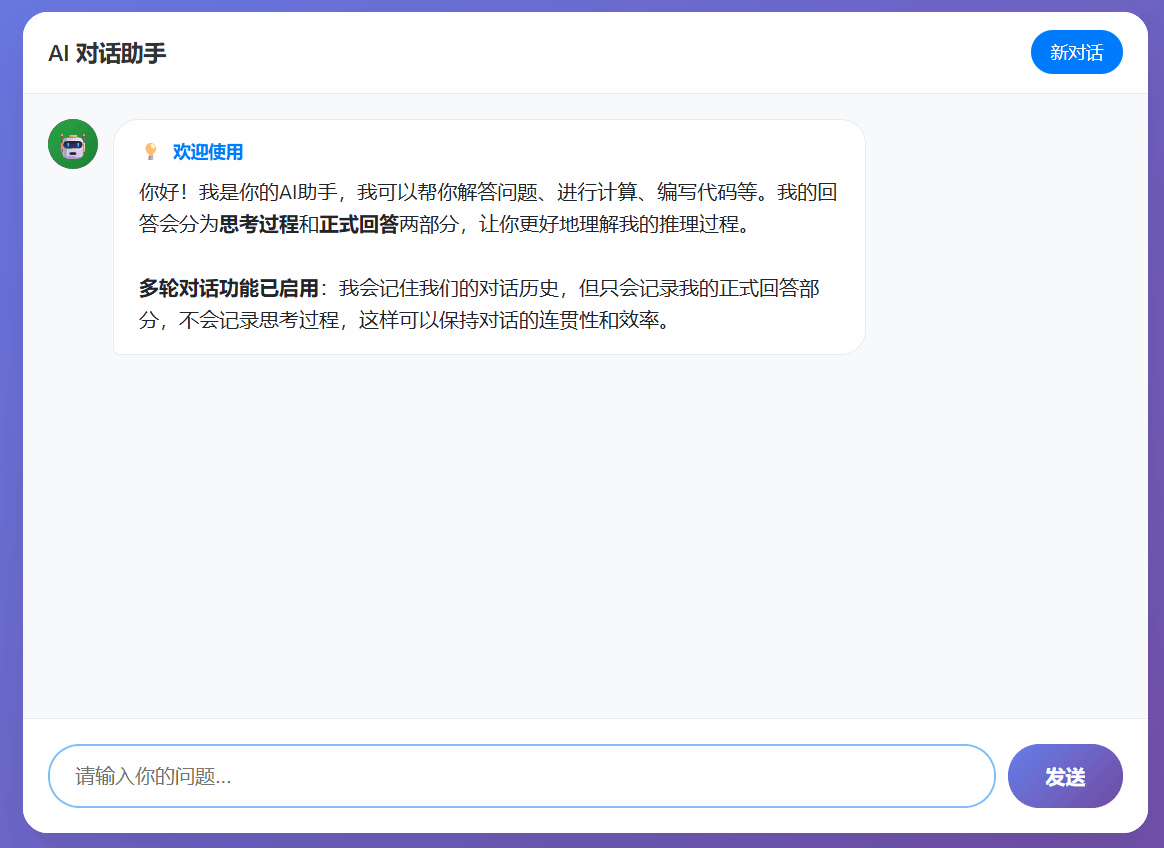
Task: Click the text 不会记录思考过程 in welcome message
Action: (258, 321)
